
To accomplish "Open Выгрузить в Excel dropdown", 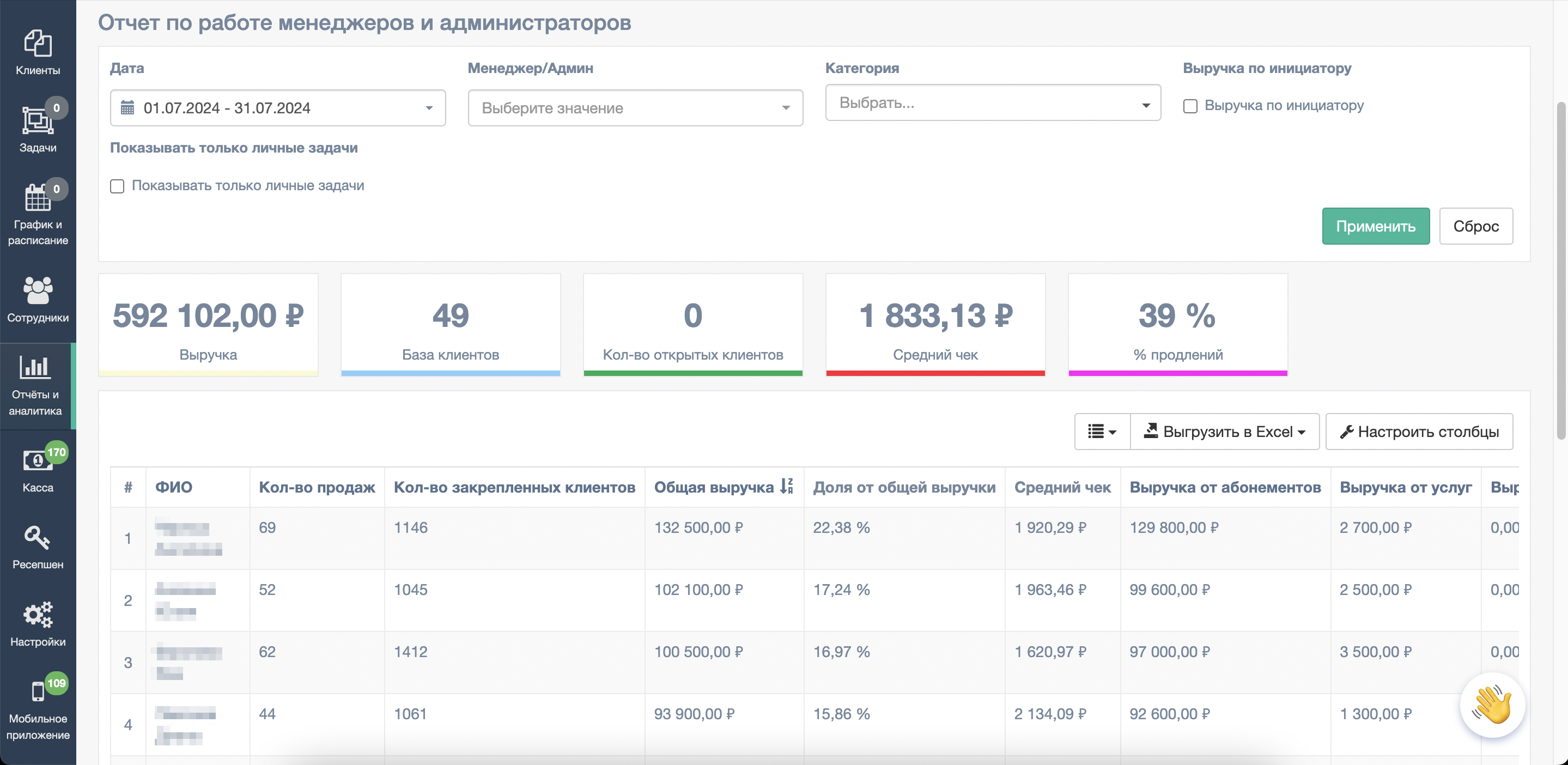I will 1225,432.
